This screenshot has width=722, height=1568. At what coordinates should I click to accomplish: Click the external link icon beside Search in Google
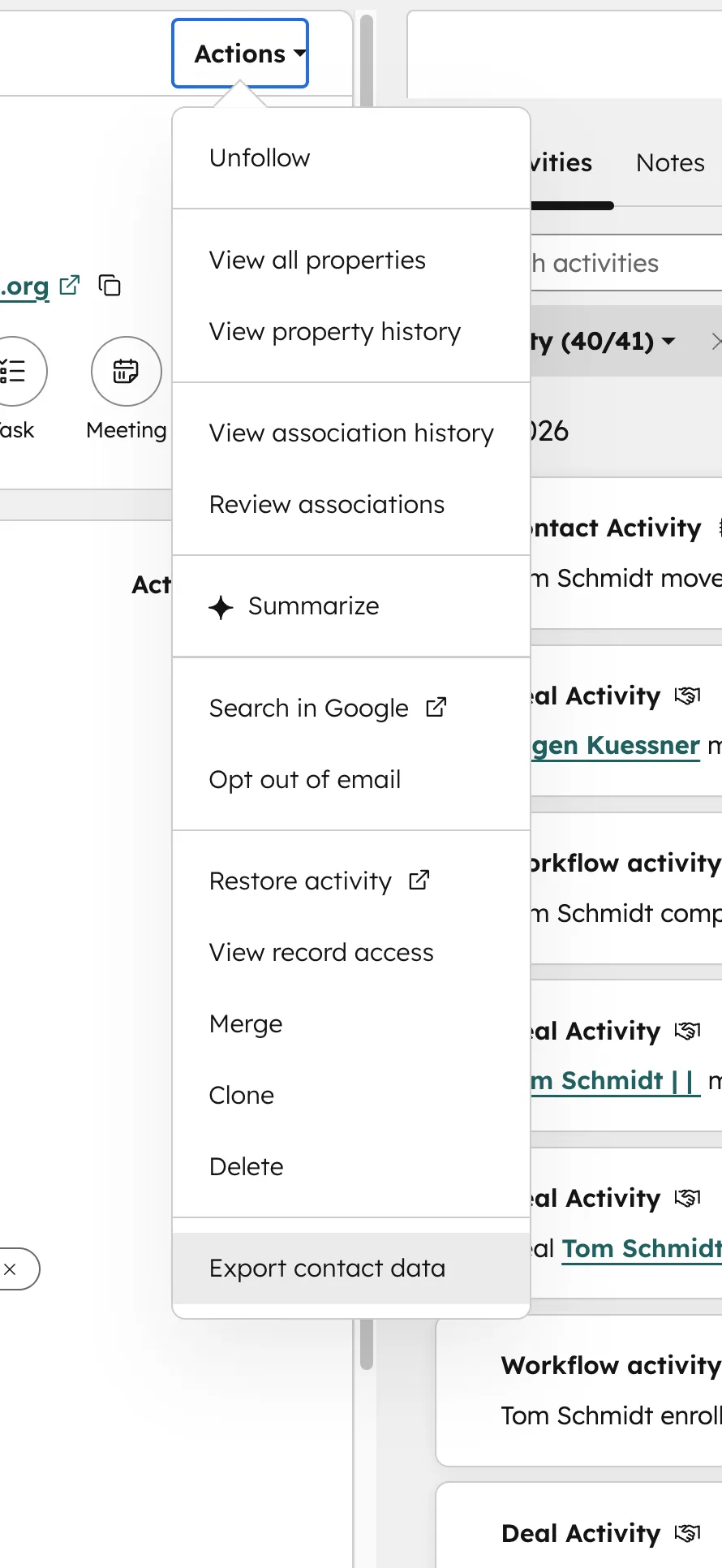tap(436, 706)
